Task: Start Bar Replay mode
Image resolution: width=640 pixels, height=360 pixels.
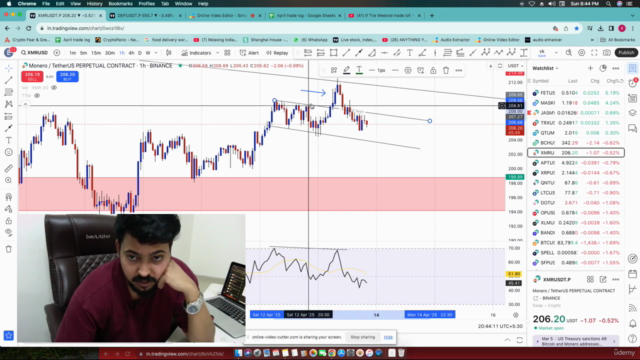Action: (277, 53)
